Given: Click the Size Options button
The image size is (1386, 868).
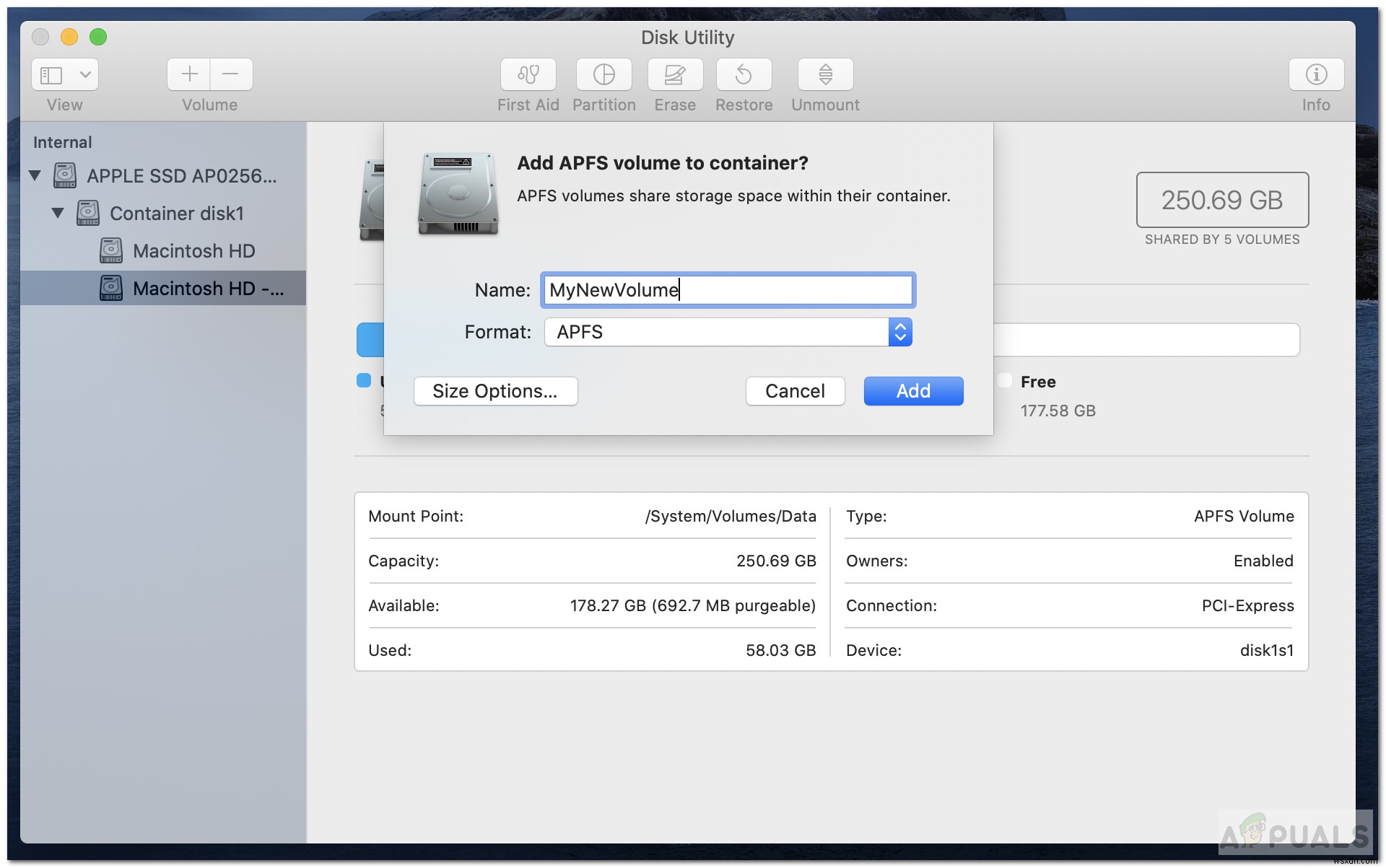Looking at the screenshot, I should tap(495, 390).
